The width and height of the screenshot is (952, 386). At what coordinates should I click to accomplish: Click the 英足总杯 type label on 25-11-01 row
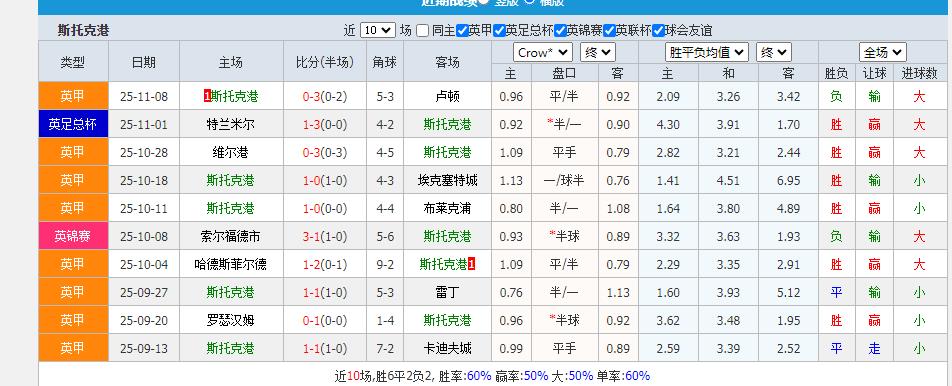(73, 124)
